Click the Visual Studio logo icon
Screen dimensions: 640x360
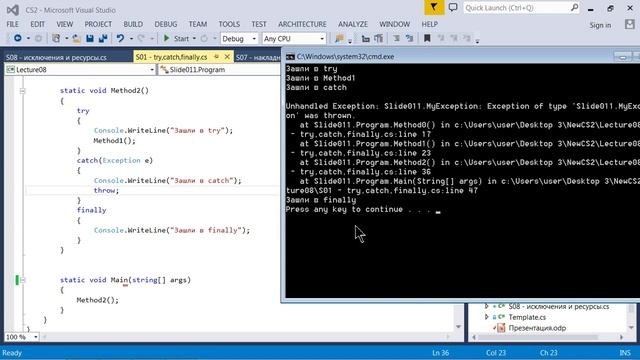coord(13,9)
